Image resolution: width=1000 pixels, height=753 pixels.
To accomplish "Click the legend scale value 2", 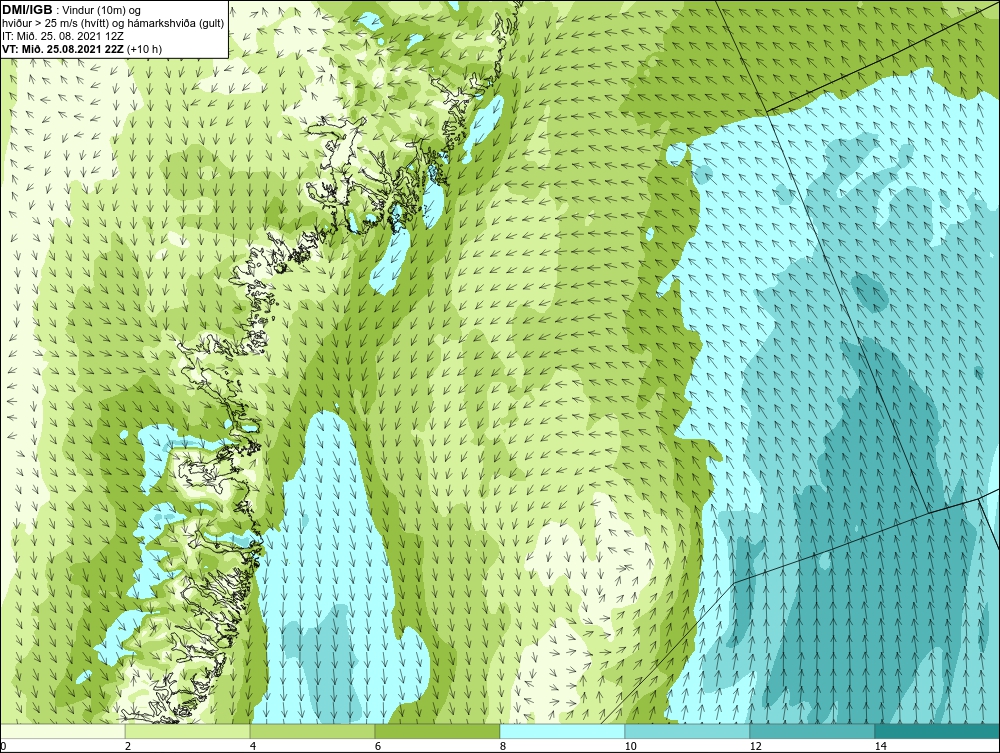I will (128, 746).
